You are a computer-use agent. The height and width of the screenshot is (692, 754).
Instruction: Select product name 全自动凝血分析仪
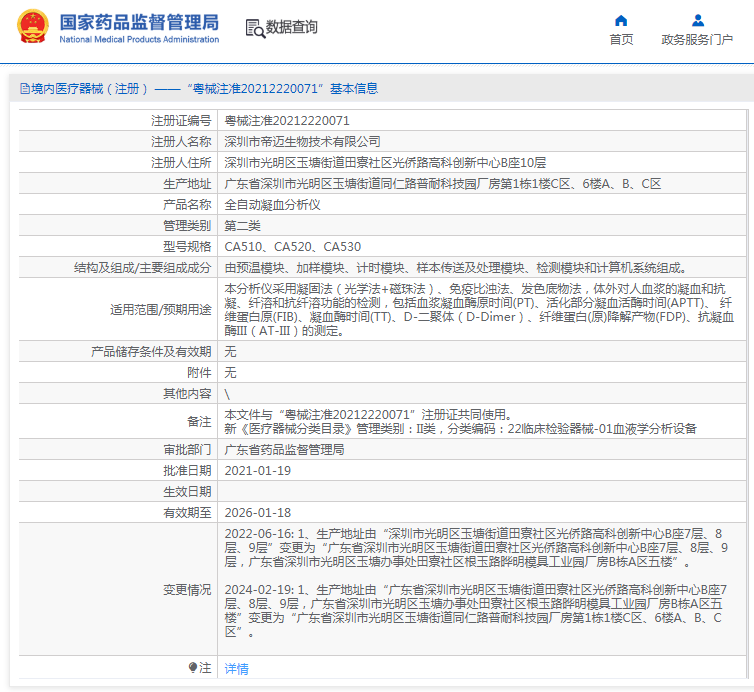click(273, 205)
